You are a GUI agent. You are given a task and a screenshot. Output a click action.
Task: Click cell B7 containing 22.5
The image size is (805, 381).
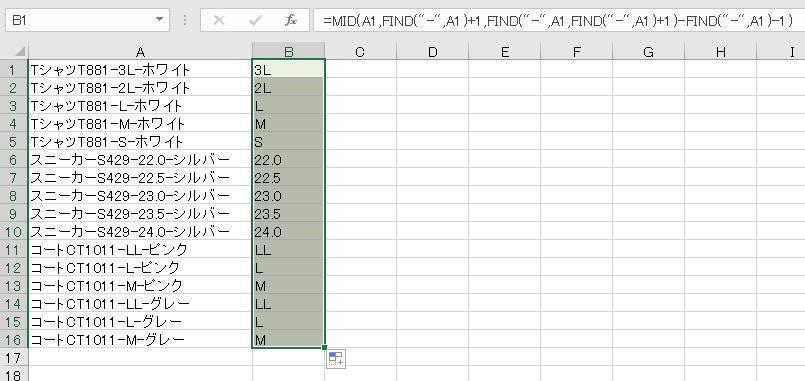click(289, 177)
